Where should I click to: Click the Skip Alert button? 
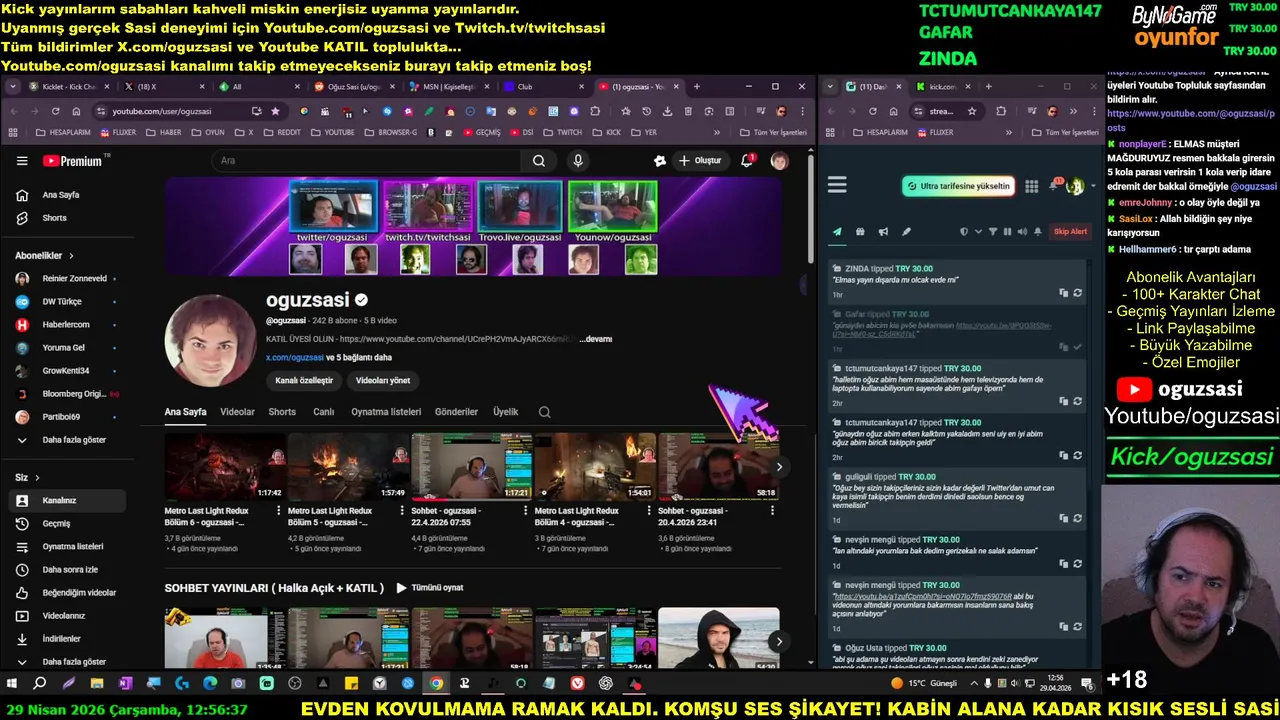(1070, 232)
